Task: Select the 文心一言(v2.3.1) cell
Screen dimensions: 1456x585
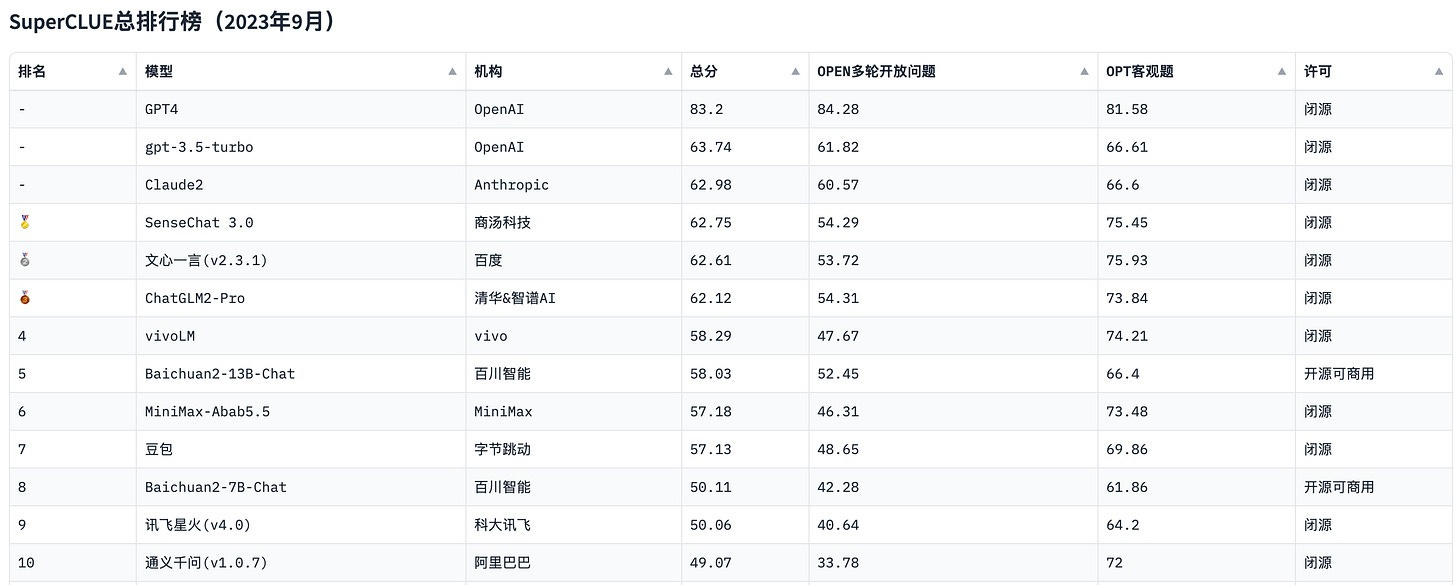Action: (x=301, y=260)
